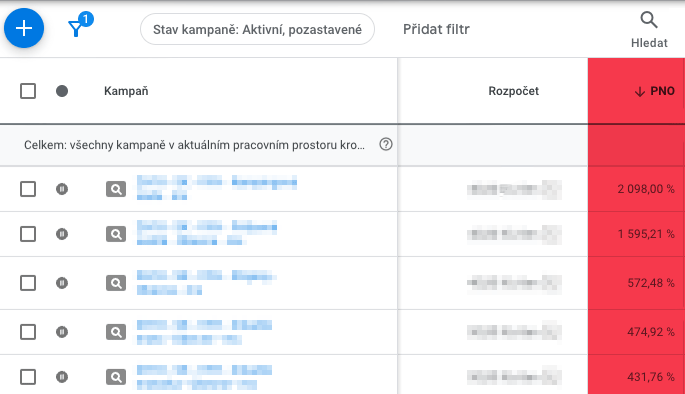This screenshot has width=685, height=394.
Task: Click the Rozpočet column header
Action: click(x=513, y=91)
